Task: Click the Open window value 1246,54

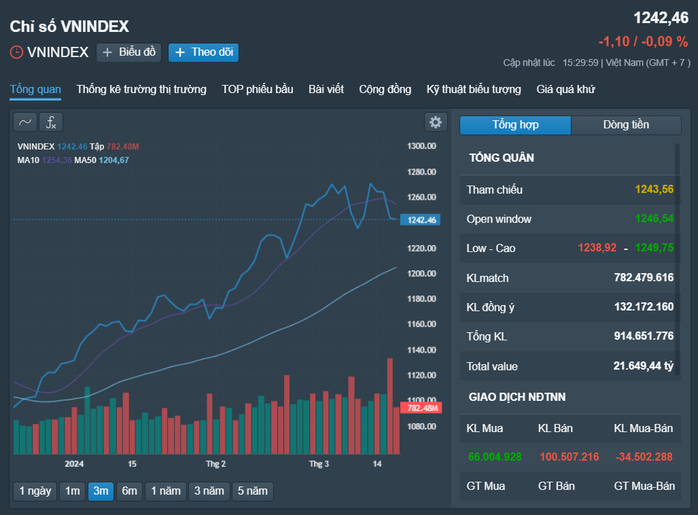Action: (x=654, y=219)
